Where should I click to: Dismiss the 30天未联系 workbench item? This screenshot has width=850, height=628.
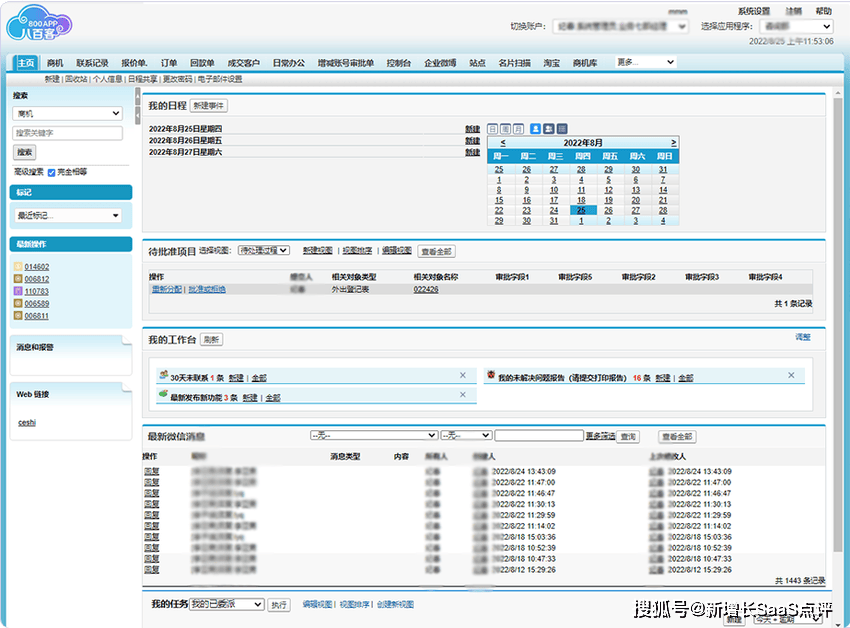462,375
